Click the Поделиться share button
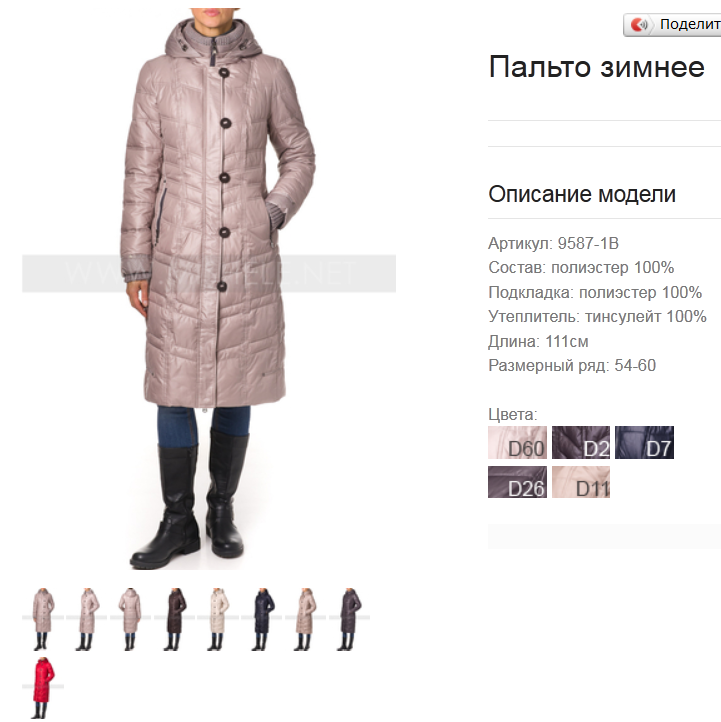The width and height of the screenshot is (721, 722). [673, 24]
